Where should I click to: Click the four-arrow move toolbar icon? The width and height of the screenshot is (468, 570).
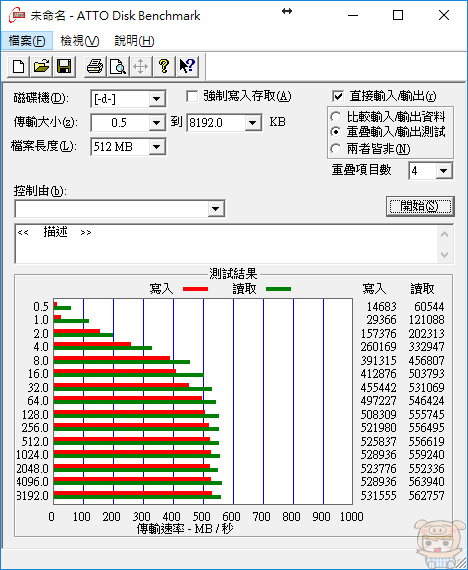(x=141, y=67)
